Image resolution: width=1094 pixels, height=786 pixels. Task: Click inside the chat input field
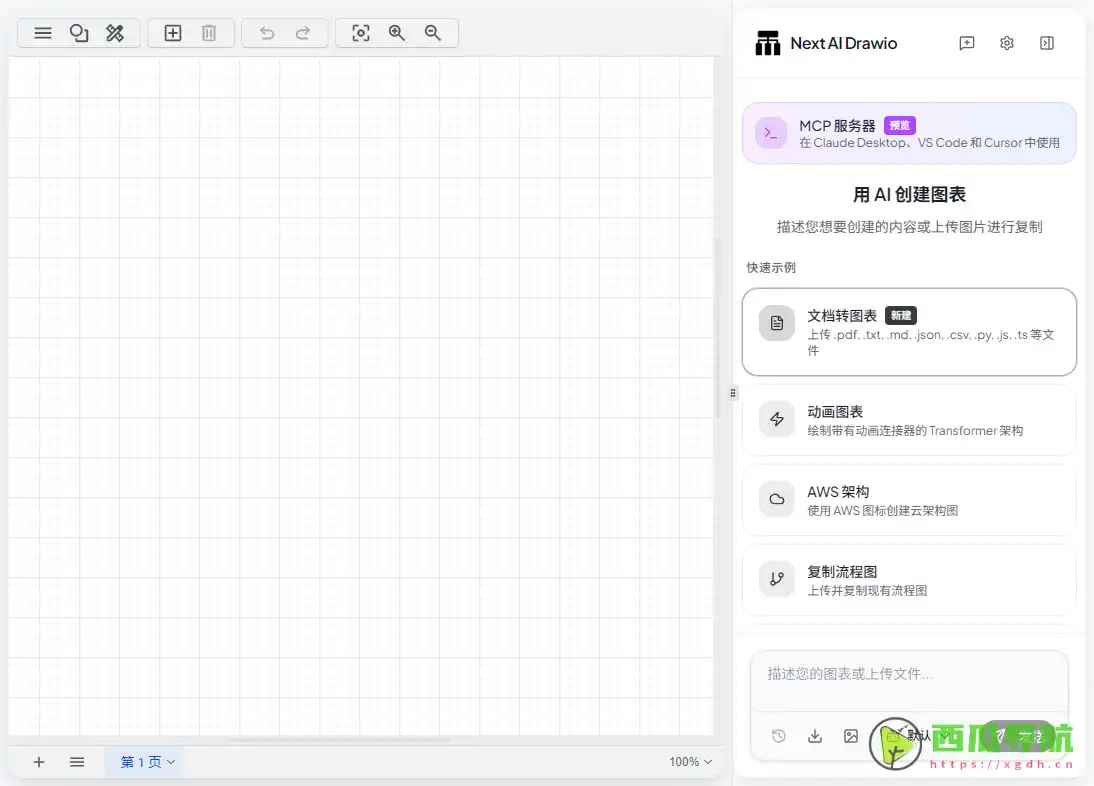pyautogui.click(x=908, y=680)
